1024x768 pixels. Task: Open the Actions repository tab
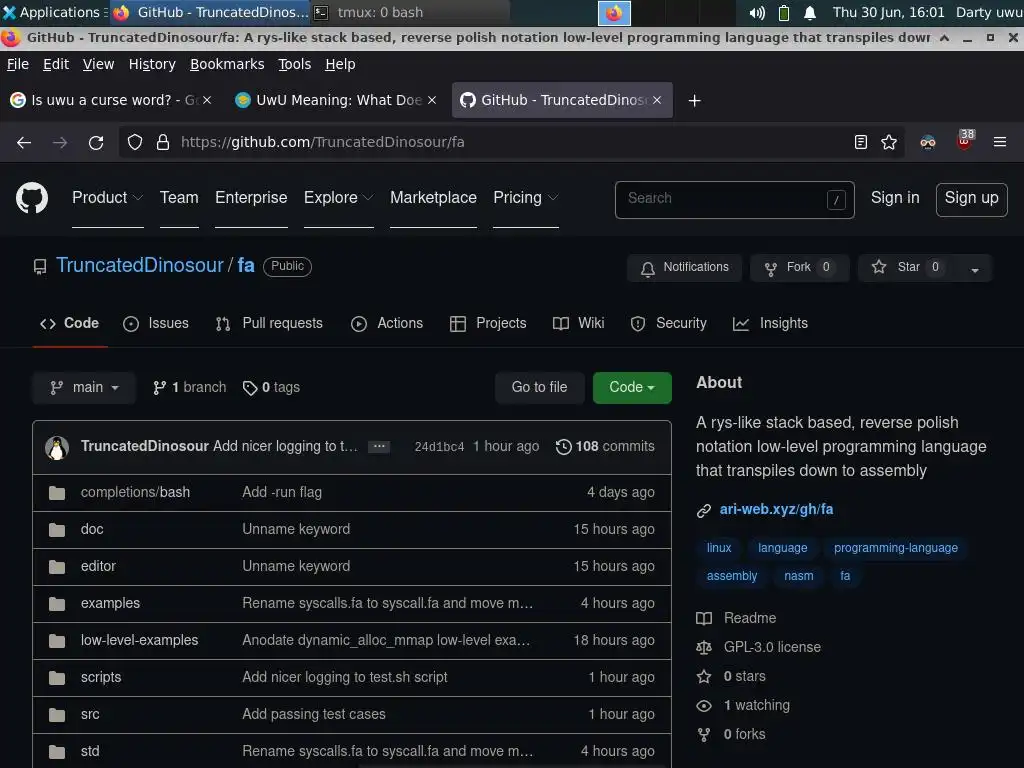point(387,324)
